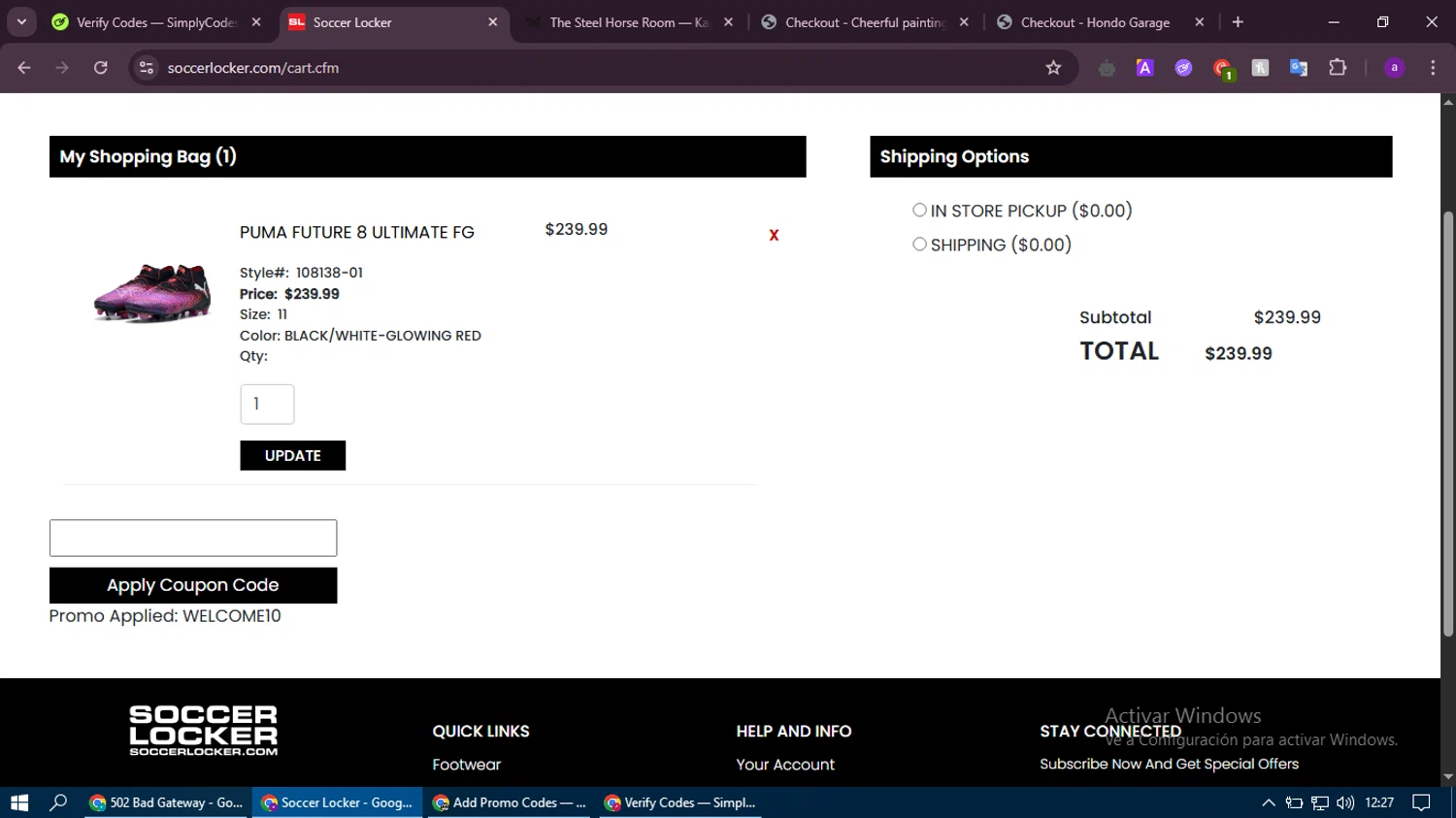Open network icon in system tray

pos(1320,802)
